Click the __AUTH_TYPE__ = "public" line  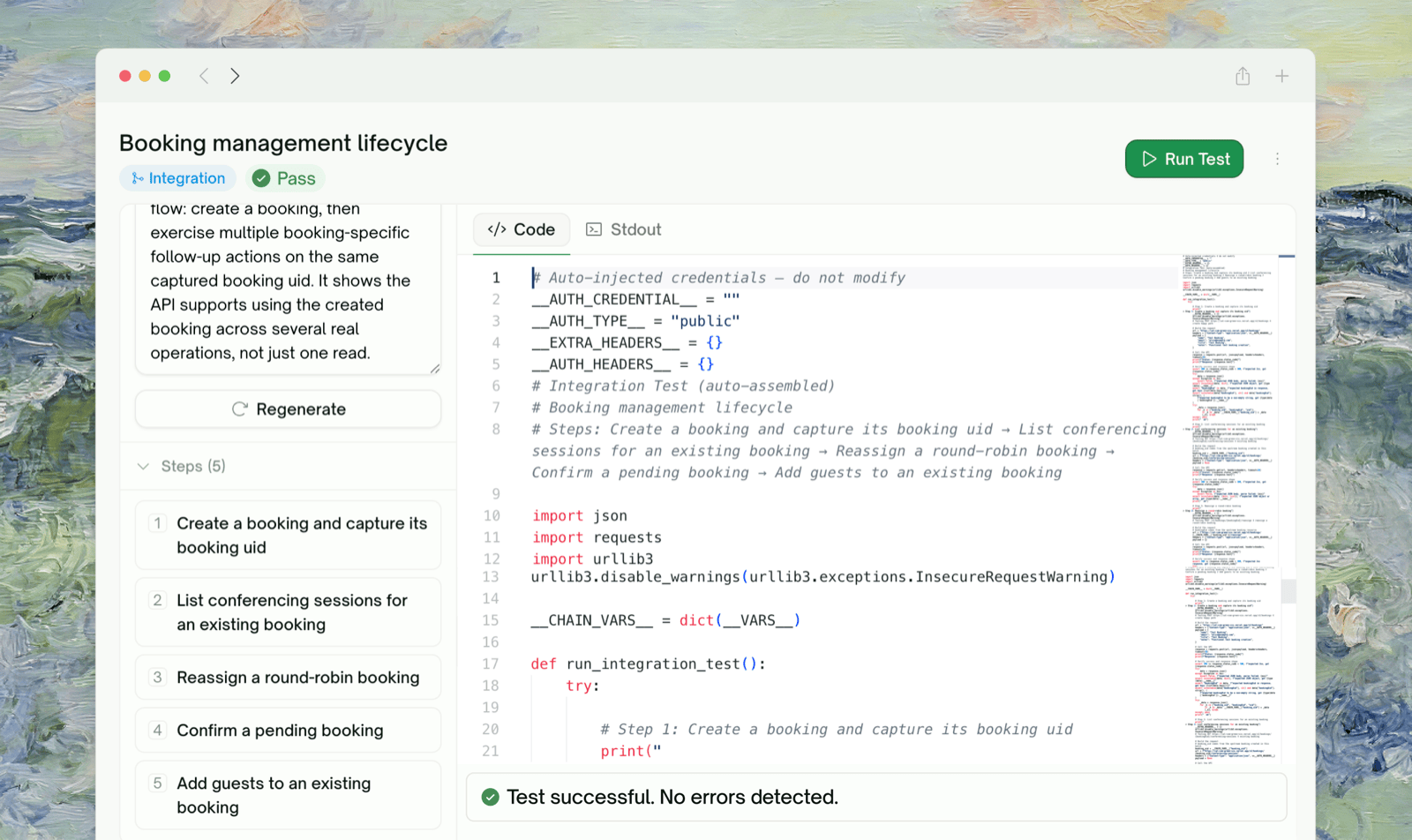point(636,321)
